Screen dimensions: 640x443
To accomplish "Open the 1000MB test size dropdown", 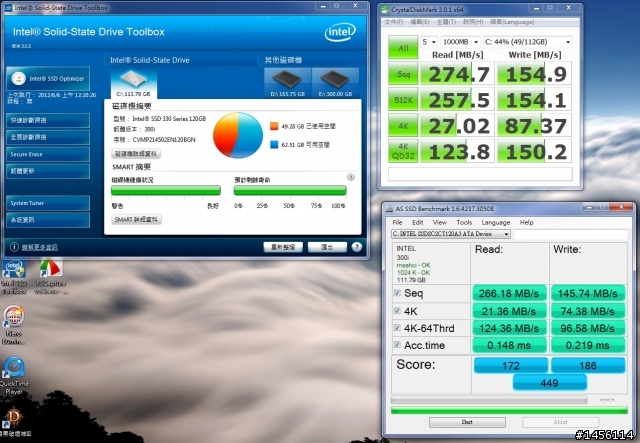I will [x=460, y=42].
